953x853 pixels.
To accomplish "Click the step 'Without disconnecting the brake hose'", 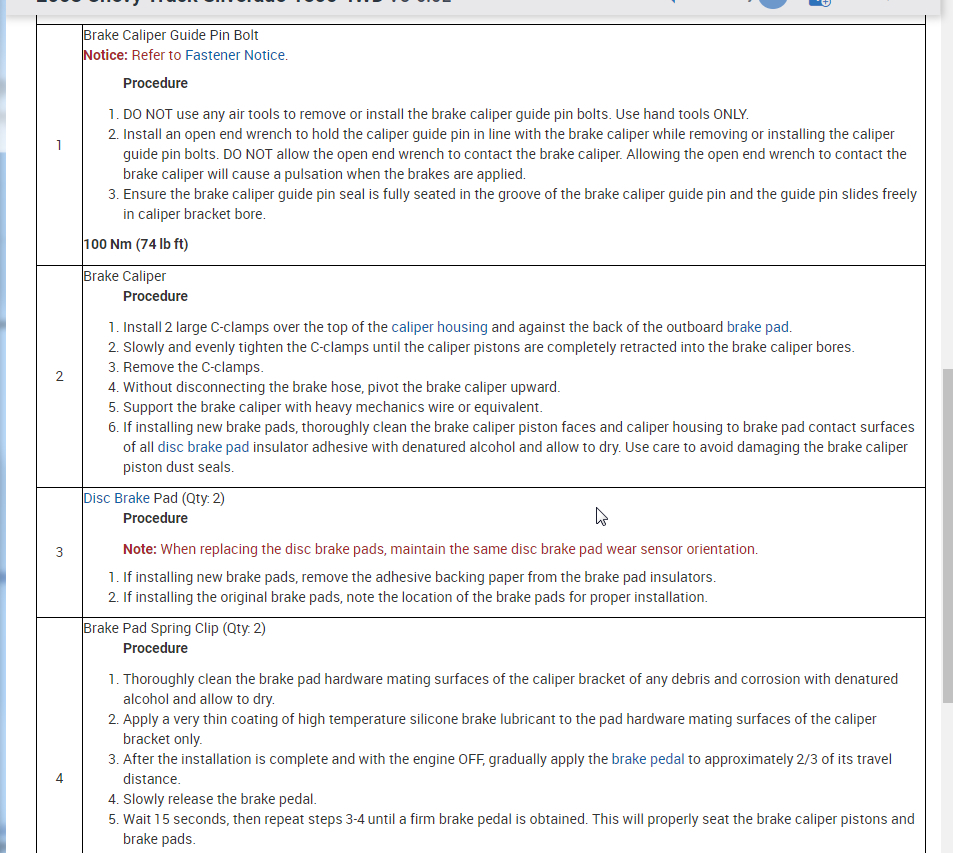I will pyautogui.click(x=342, y=387).
